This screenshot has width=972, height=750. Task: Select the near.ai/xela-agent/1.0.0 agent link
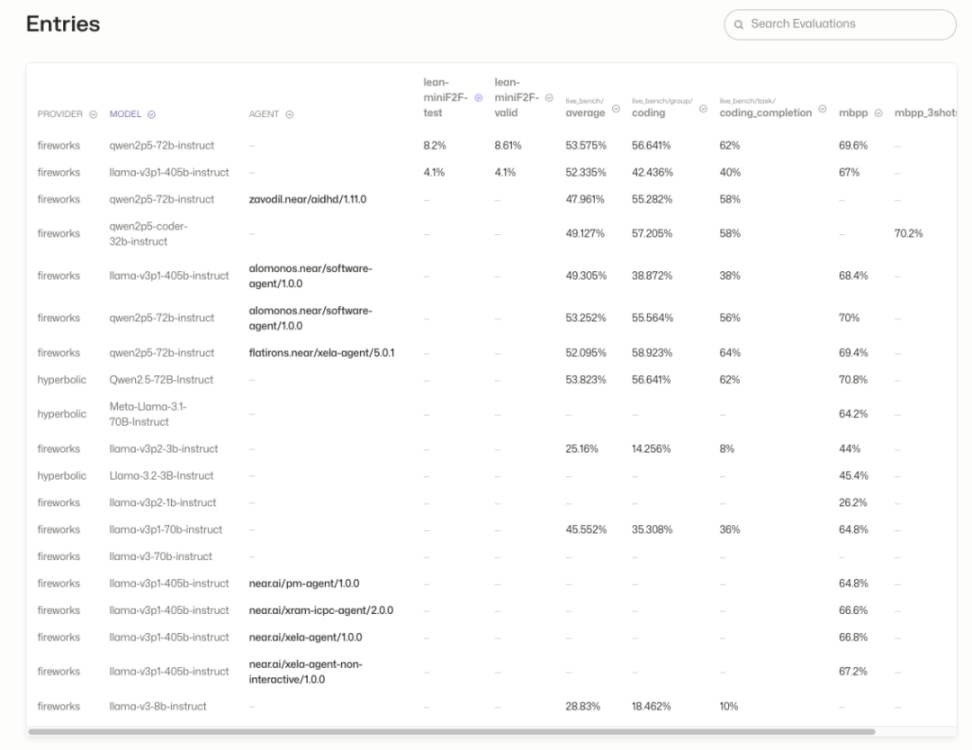point(305,637)
